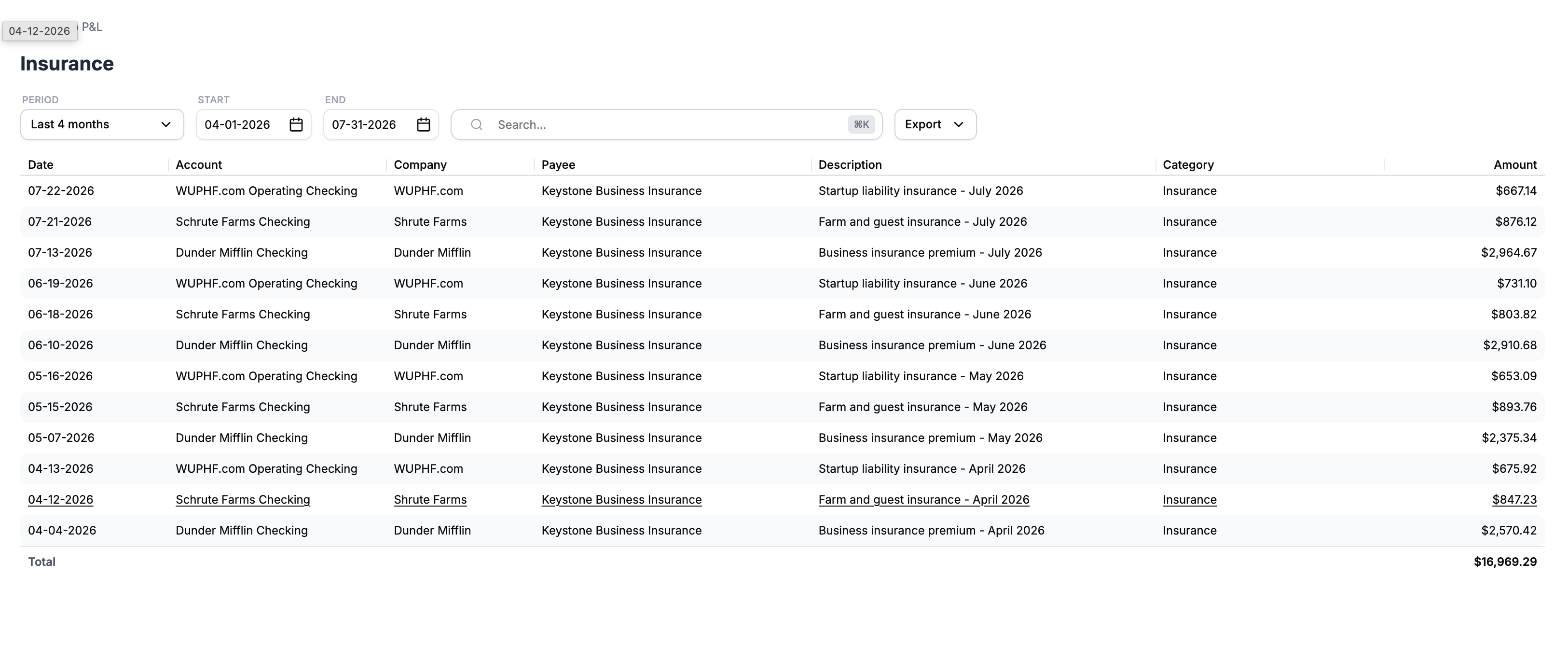
Task: Click Business insurance premium - April 2026
Action: pos(931,531)
